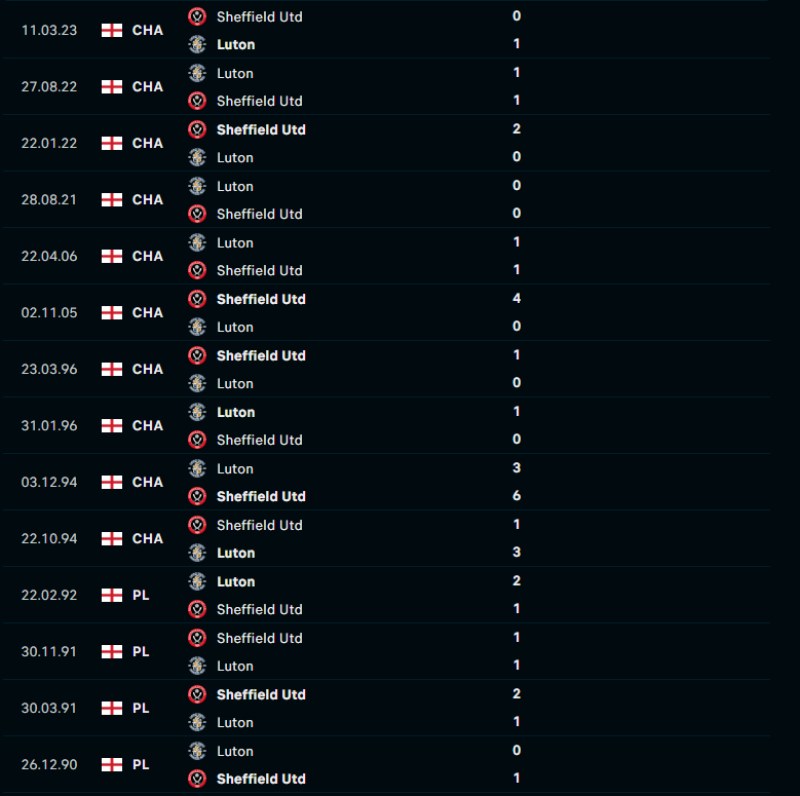
Task: Open the 23.03.96 match row
Action: [387, 369]
